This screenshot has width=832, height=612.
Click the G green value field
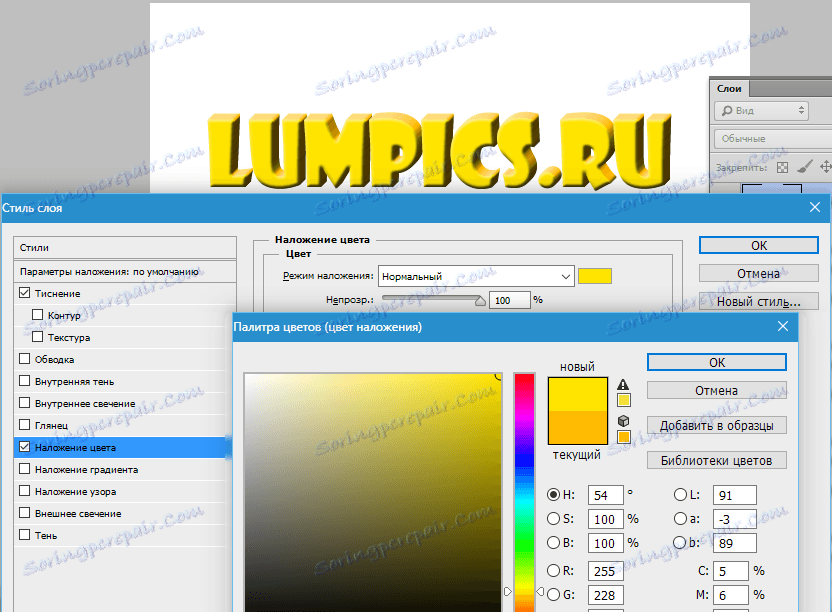[x=605, y=594]
